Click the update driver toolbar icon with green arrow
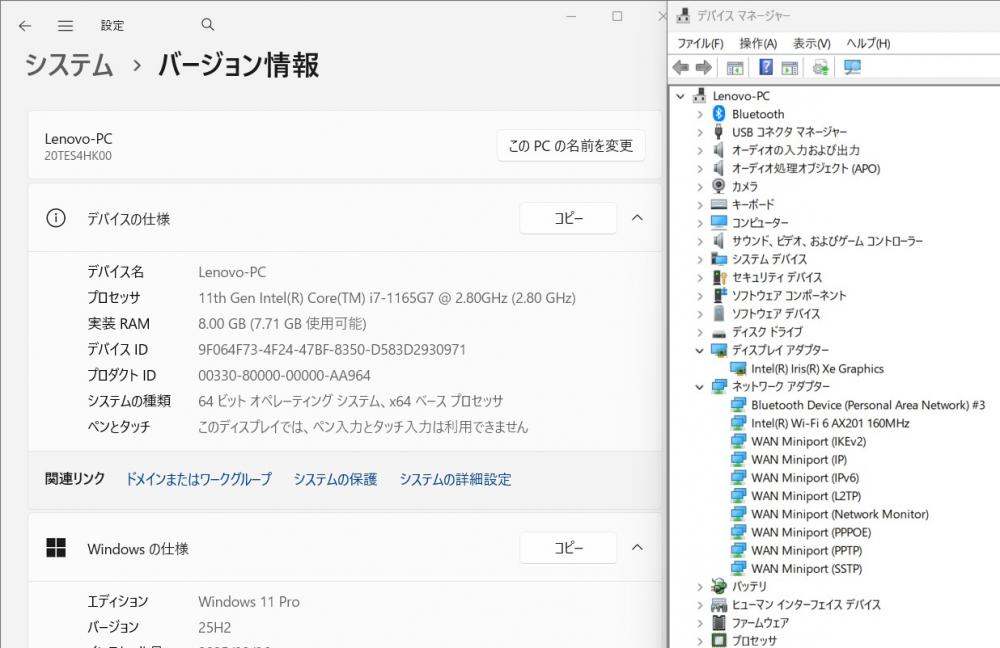This screenshot has height=648, width=1000. tap(821, 67)
